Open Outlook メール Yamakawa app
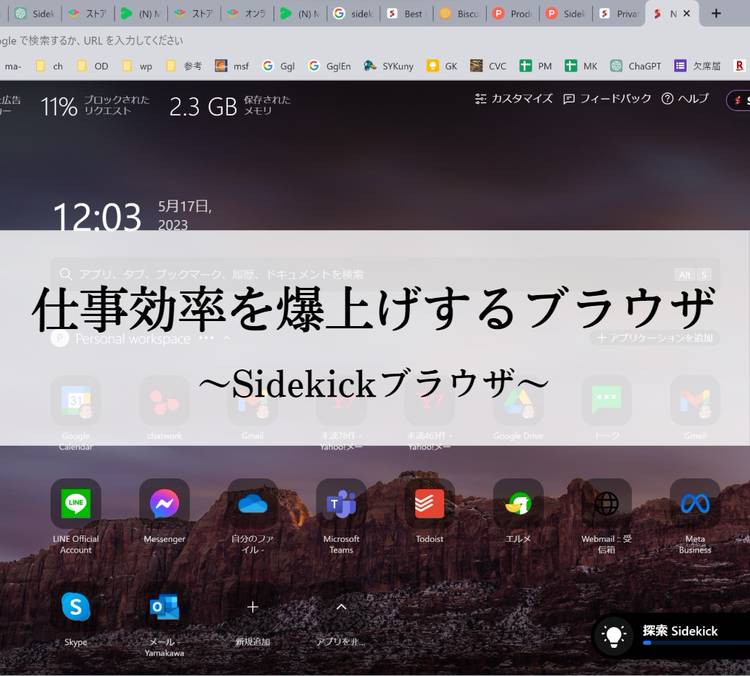 coord(164,607)
